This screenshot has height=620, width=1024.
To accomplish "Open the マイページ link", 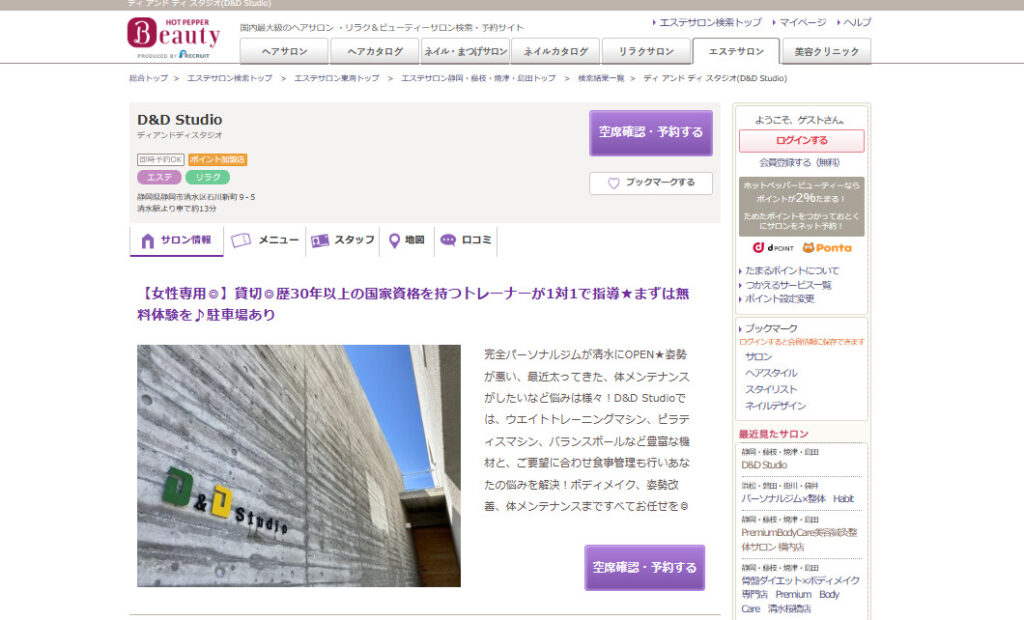I will [803, 22].
